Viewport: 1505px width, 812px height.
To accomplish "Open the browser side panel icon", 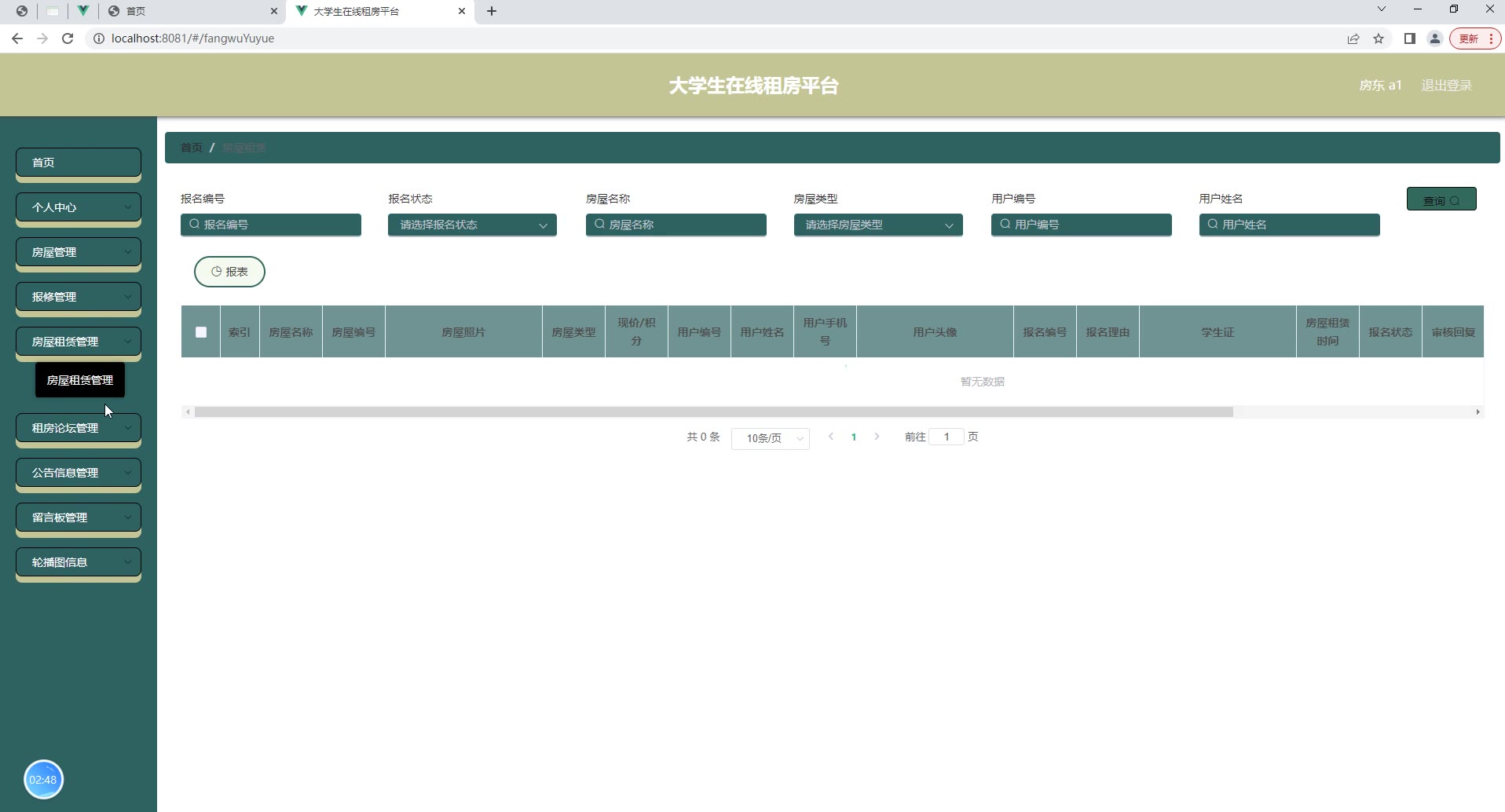I will [1410, 38].
